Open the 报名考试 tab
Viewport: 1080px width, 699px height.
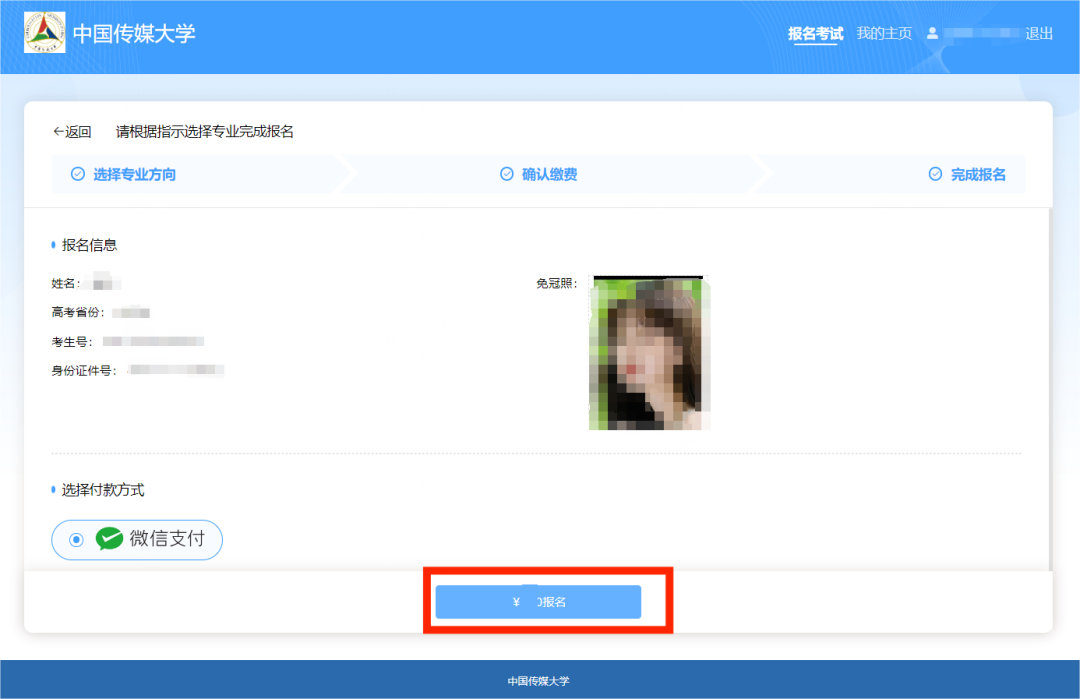[816, 33]
